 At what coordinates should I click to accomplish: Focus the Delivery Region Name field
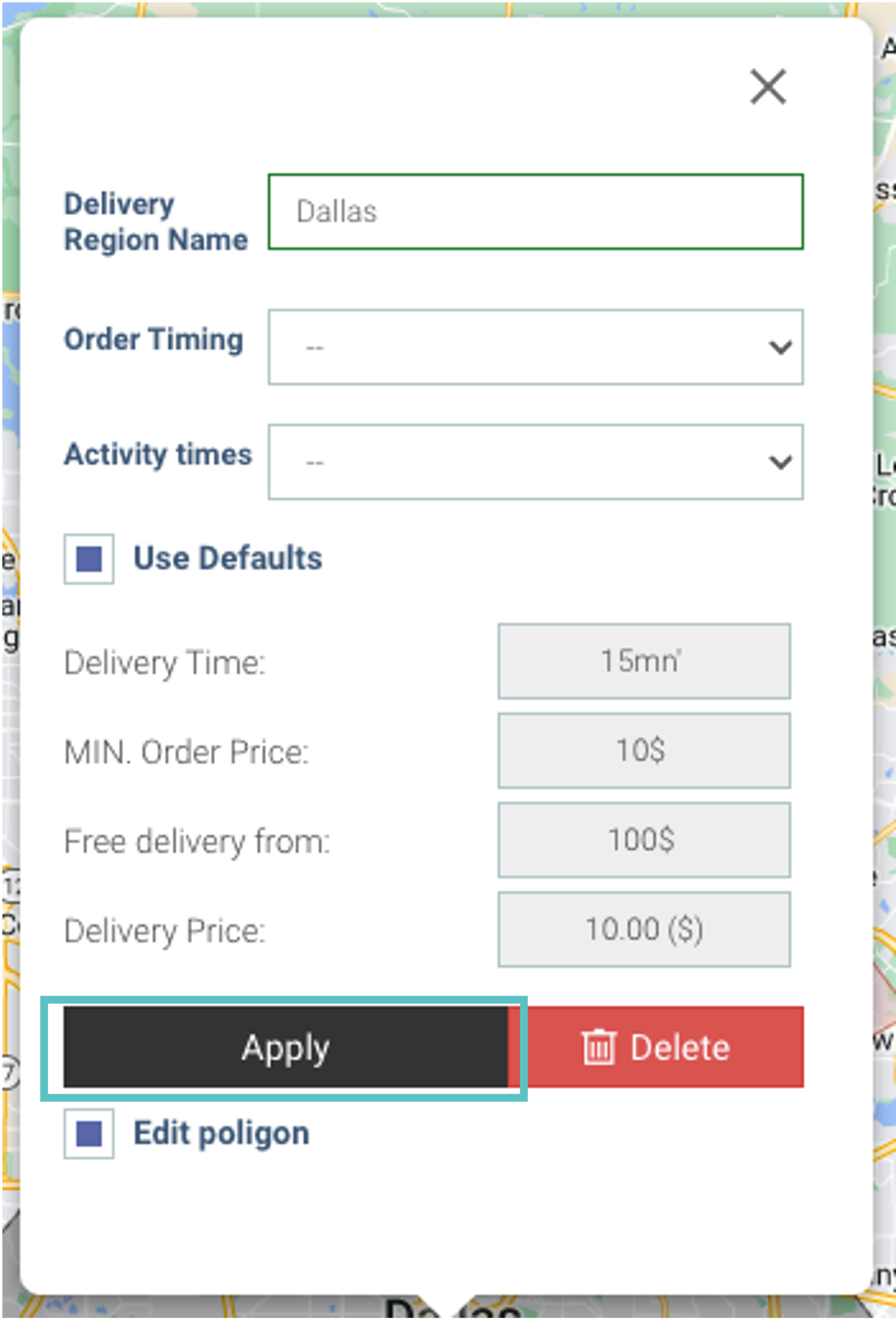pyautogui.click(x=535, y=212)
